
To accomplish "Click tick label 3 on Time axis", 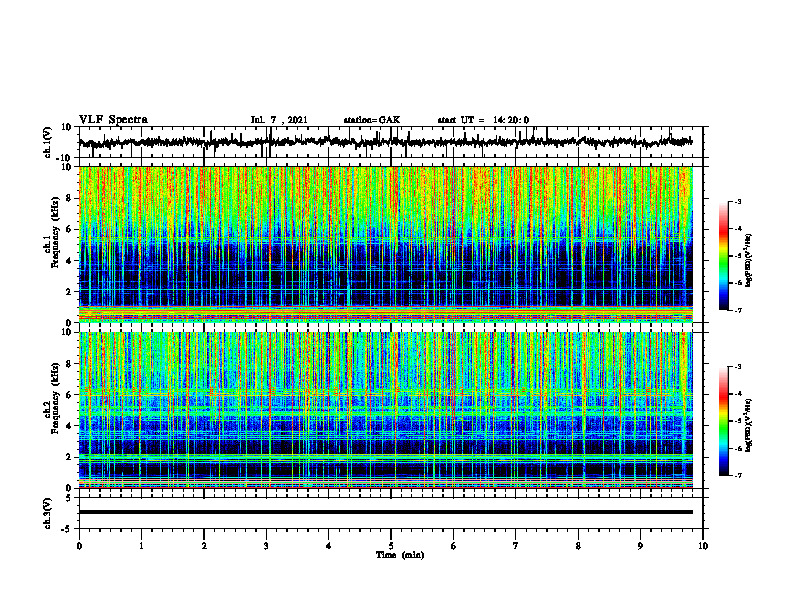I will [x=266, y=546].
